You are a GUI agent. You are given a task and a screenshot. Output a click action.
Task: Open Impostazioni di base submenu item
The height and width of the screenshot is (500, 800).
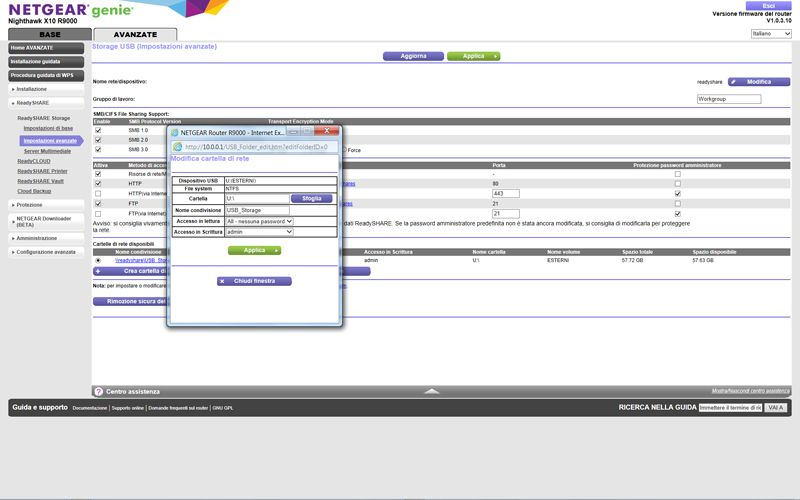coord(48,129)
